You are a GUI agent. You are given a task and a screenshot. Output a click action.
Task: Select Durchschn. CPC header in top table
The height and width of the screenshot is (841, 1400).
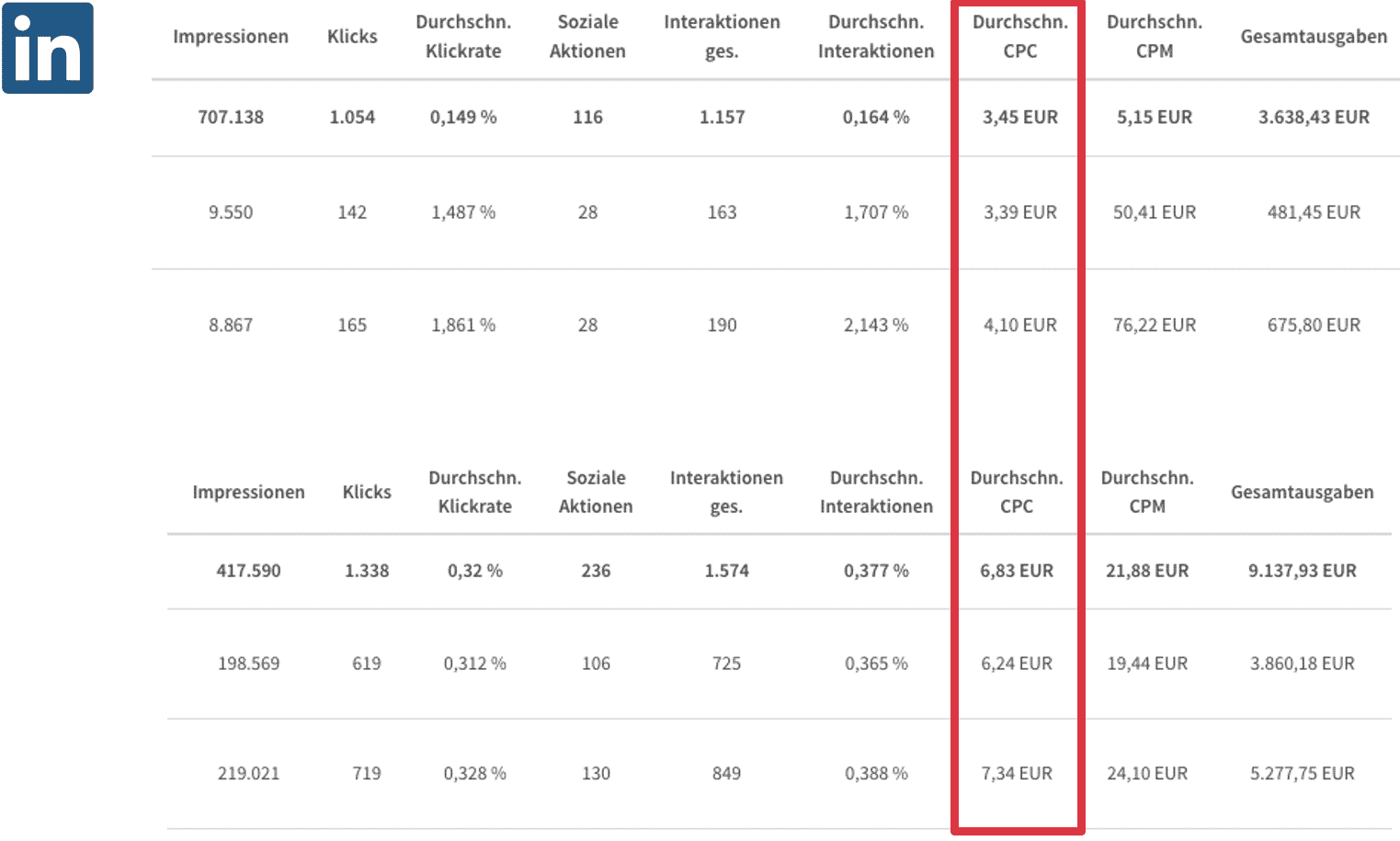point(1020,37)
